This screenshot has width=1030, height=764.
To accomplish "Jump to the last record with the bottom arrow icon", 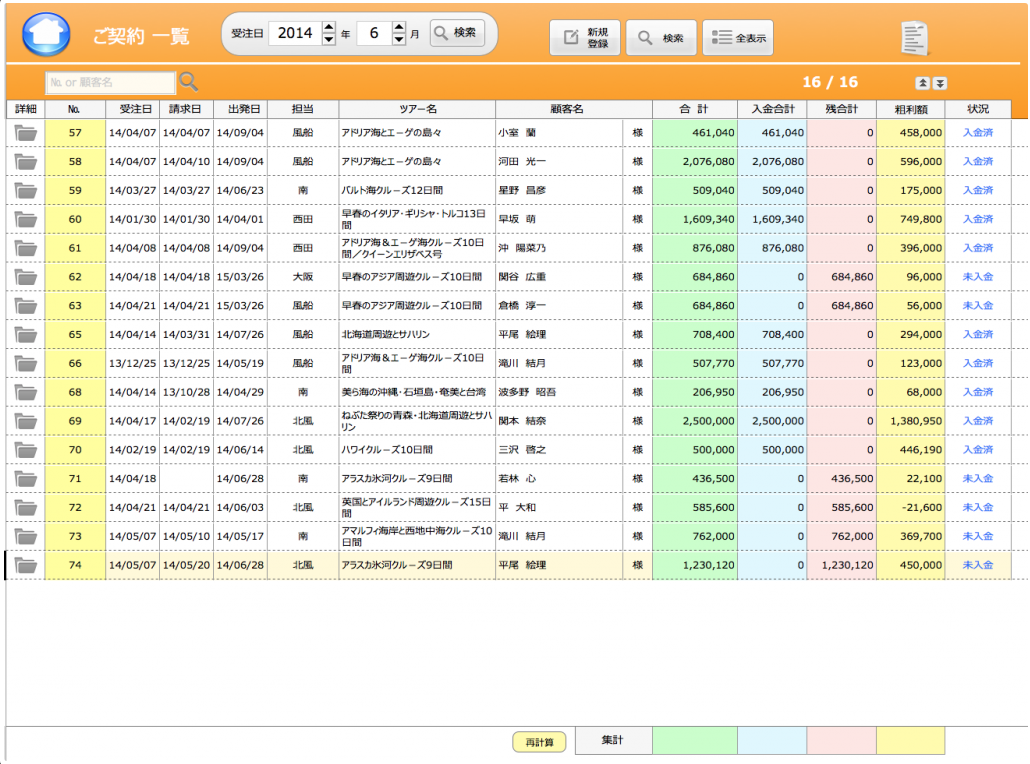I will click(940, 83).
